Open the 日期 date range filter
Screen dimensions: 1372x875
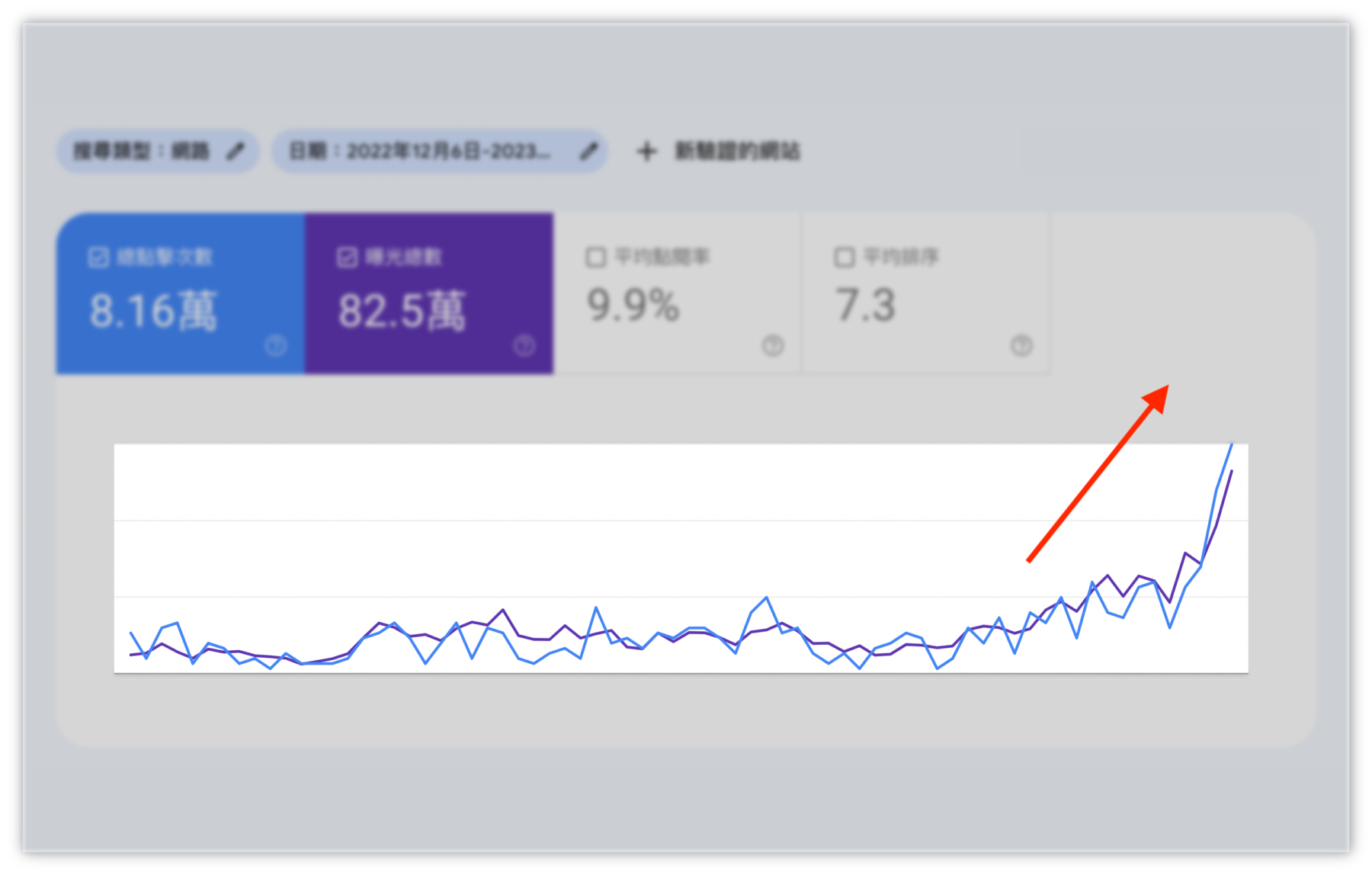427,150
